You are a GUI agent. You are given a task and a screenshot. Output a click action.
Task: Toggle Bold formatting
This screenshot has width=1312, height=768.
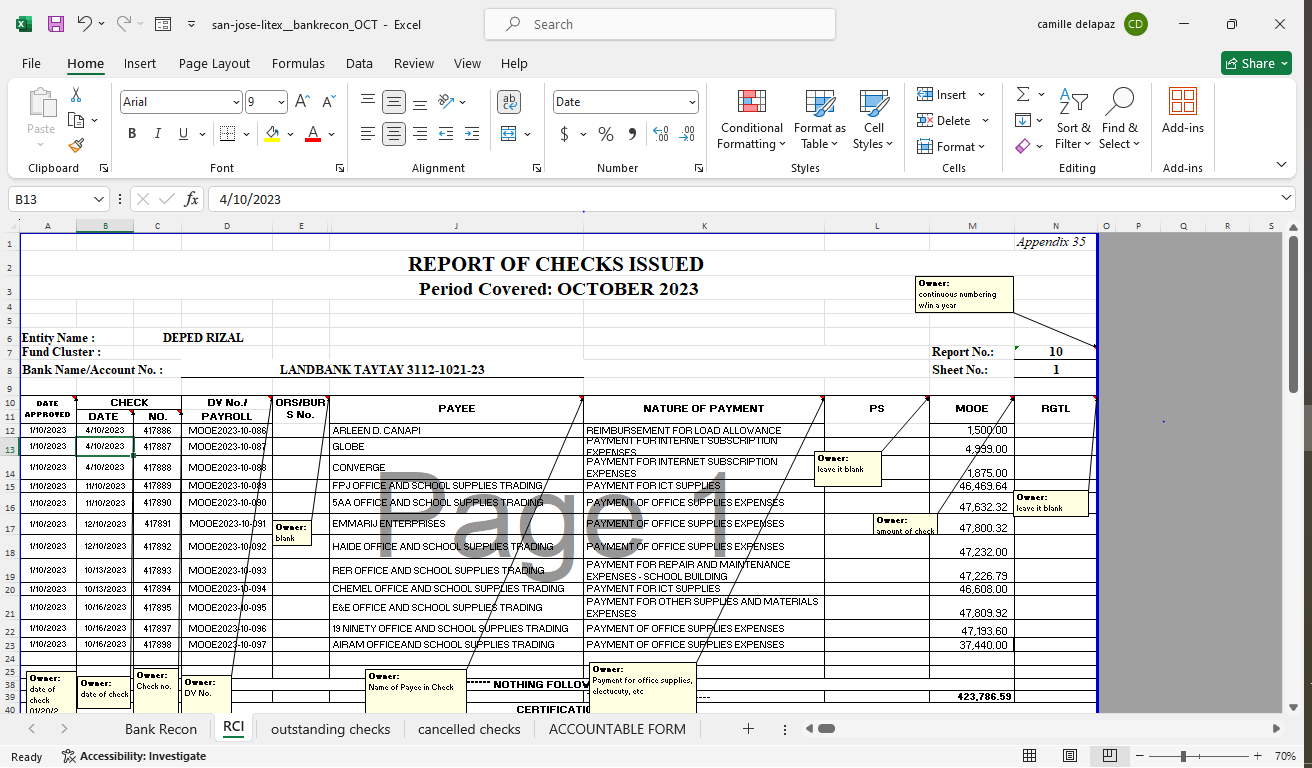(x=132, y=134)
